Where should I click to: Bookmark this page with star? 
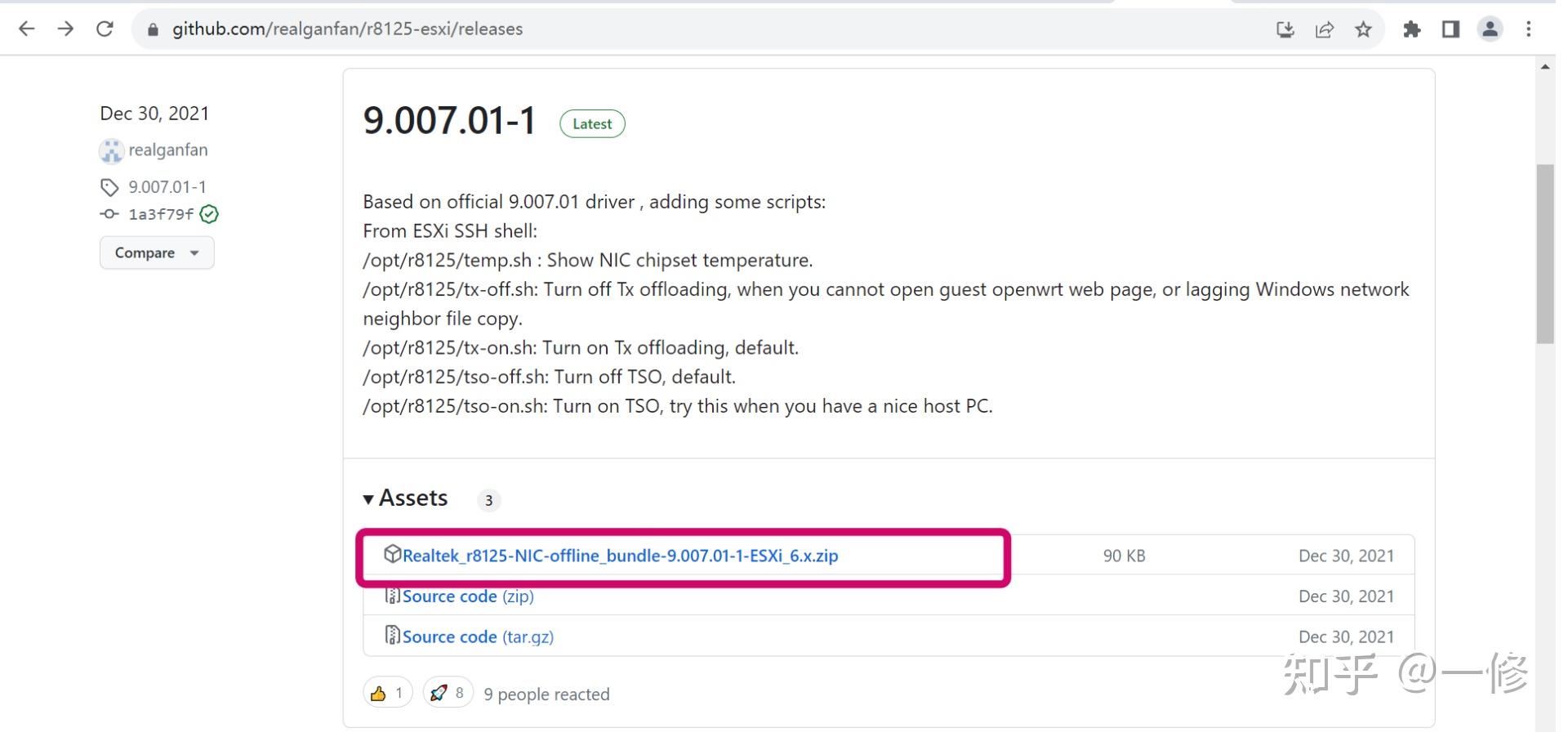[x=1363, y=29]
